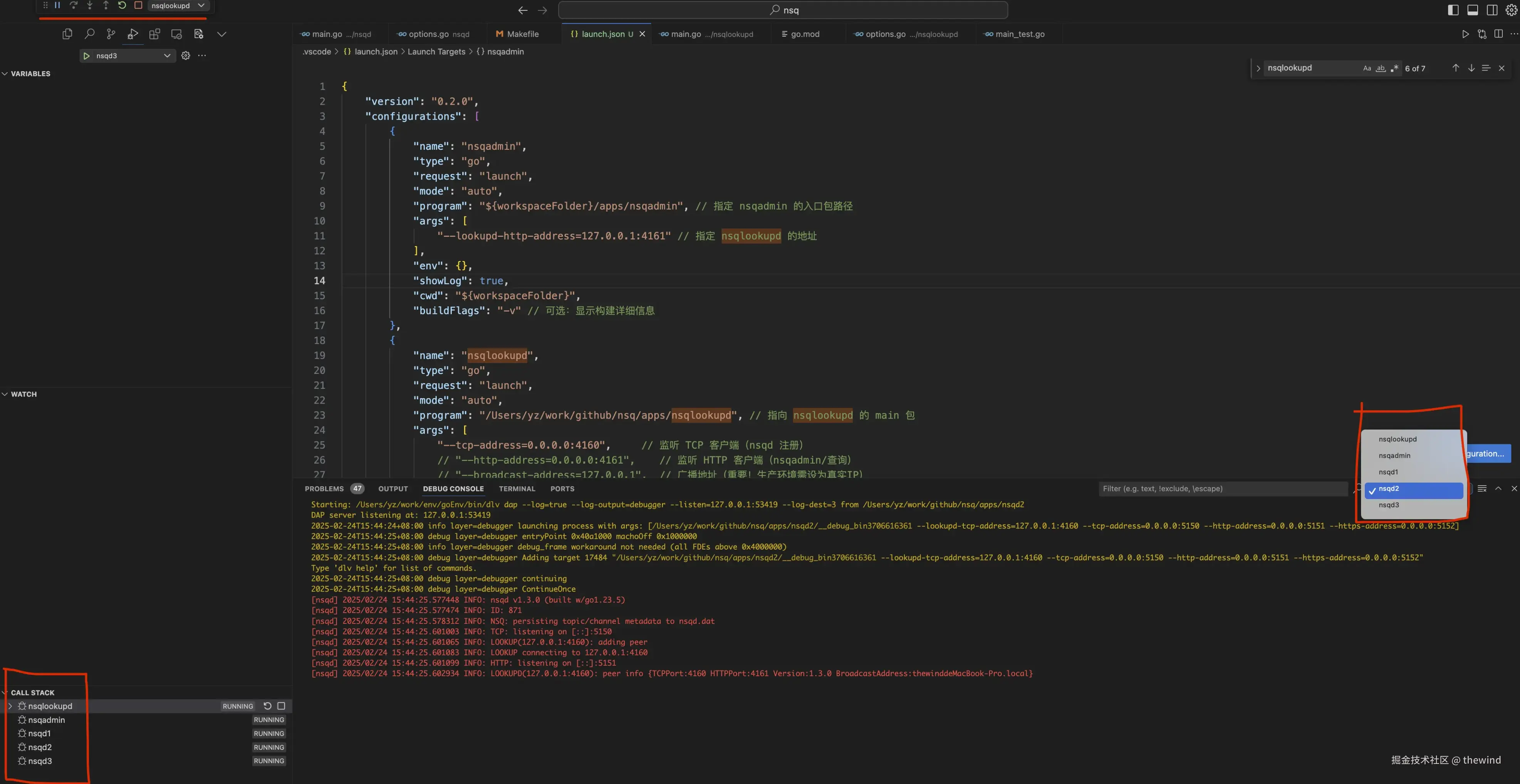This screenshot has height=784, width=1520.
Task: Toggle Match Whole Word in find widget
Action: click(1381, 69)
